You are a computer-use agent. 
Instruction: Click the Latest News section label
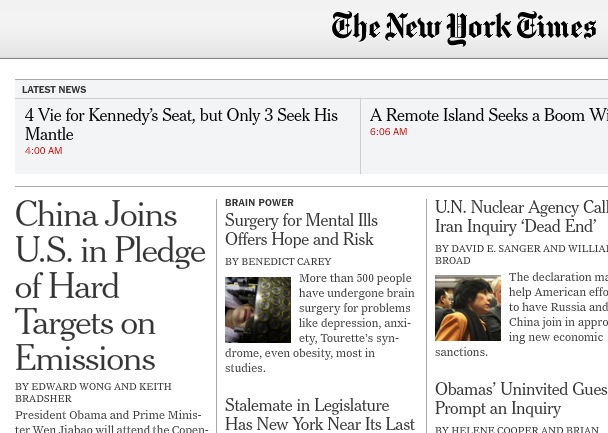[54, 90]
